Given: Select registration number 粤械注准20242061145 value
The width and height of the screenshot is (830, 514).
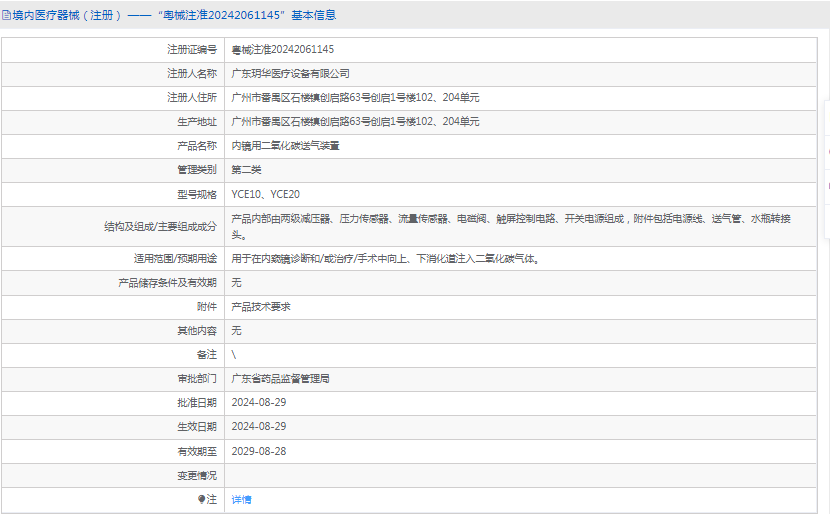Looking at the screenshot, I should coord(283,50).
